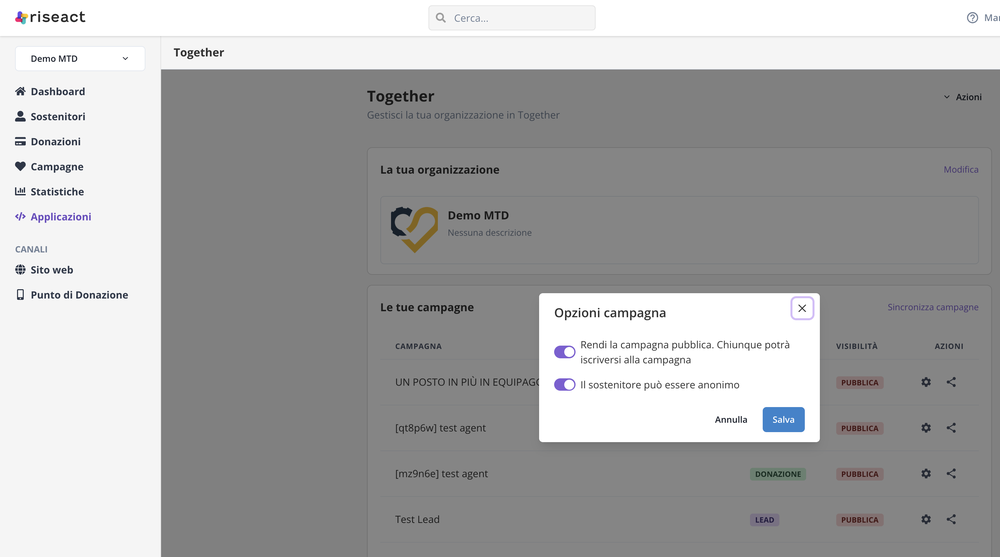Click Sincronizza campagne link
Viewport: 1000px width, 557px height.
(x=932, y=307)
